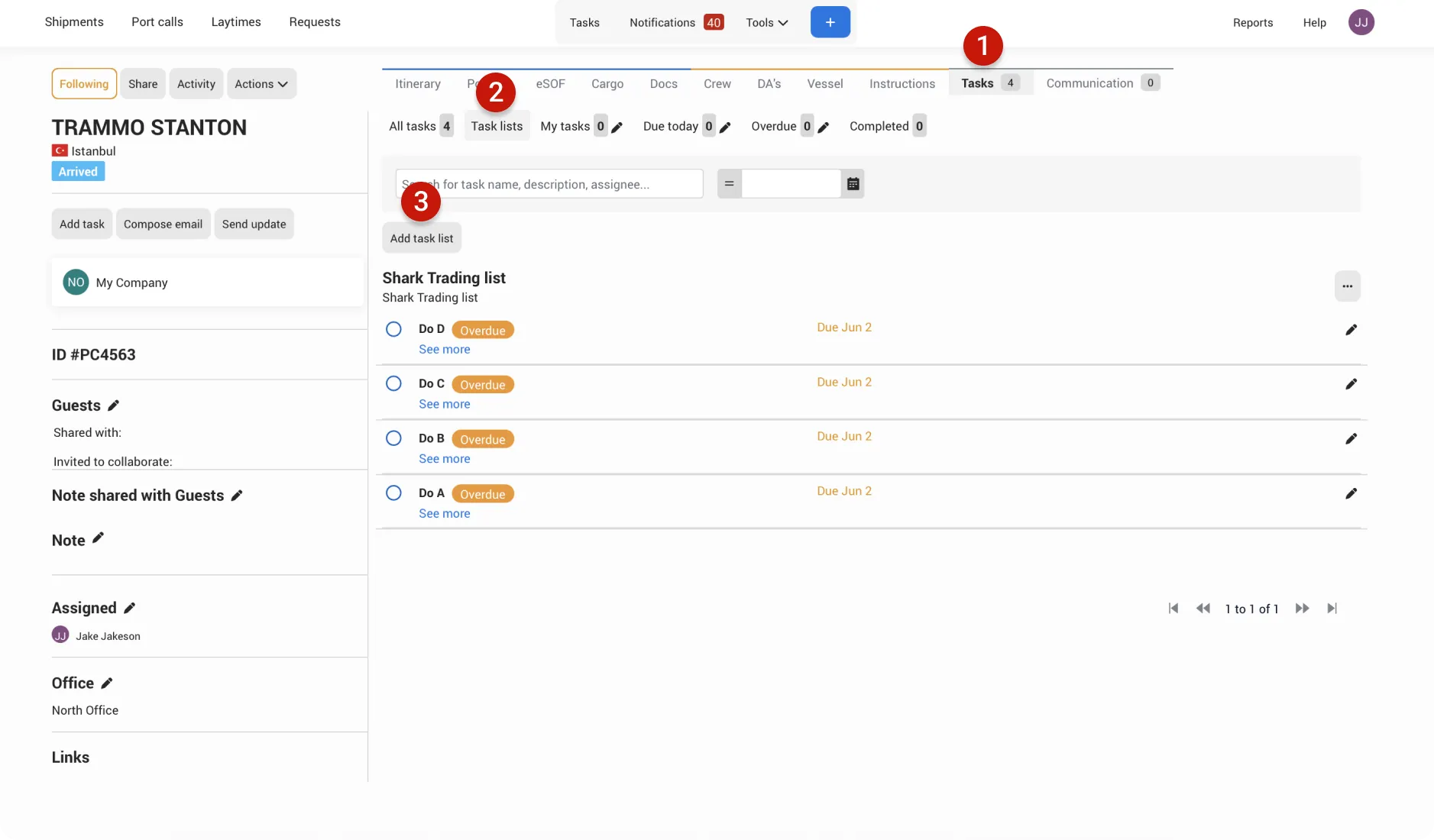
Task: Edit the Office pencil icon
Action: 107,683
